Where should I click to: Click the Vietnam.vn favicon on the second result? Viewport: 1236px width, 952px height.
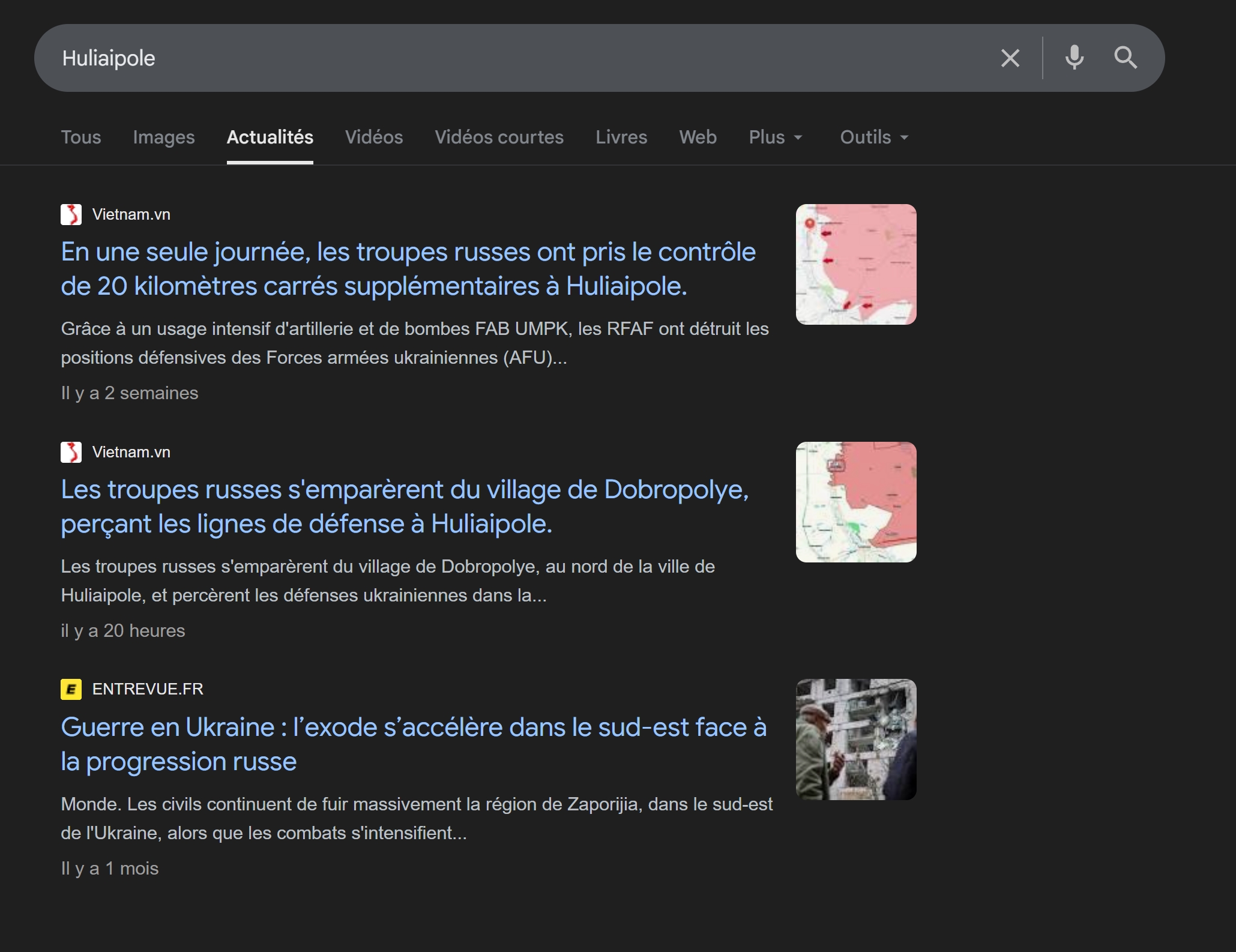[72, 452]
